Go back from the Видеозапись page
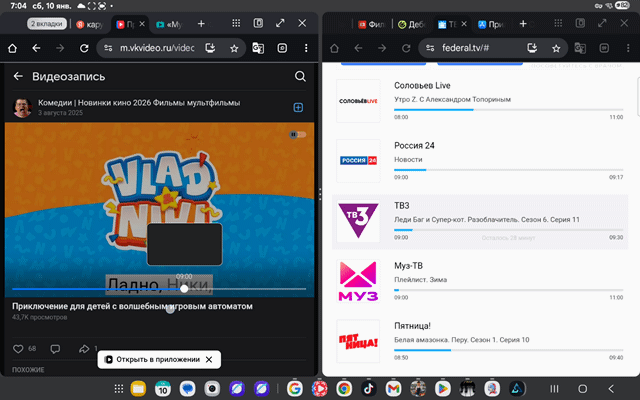This screenshot has width=640, height=400. (17, 76)
